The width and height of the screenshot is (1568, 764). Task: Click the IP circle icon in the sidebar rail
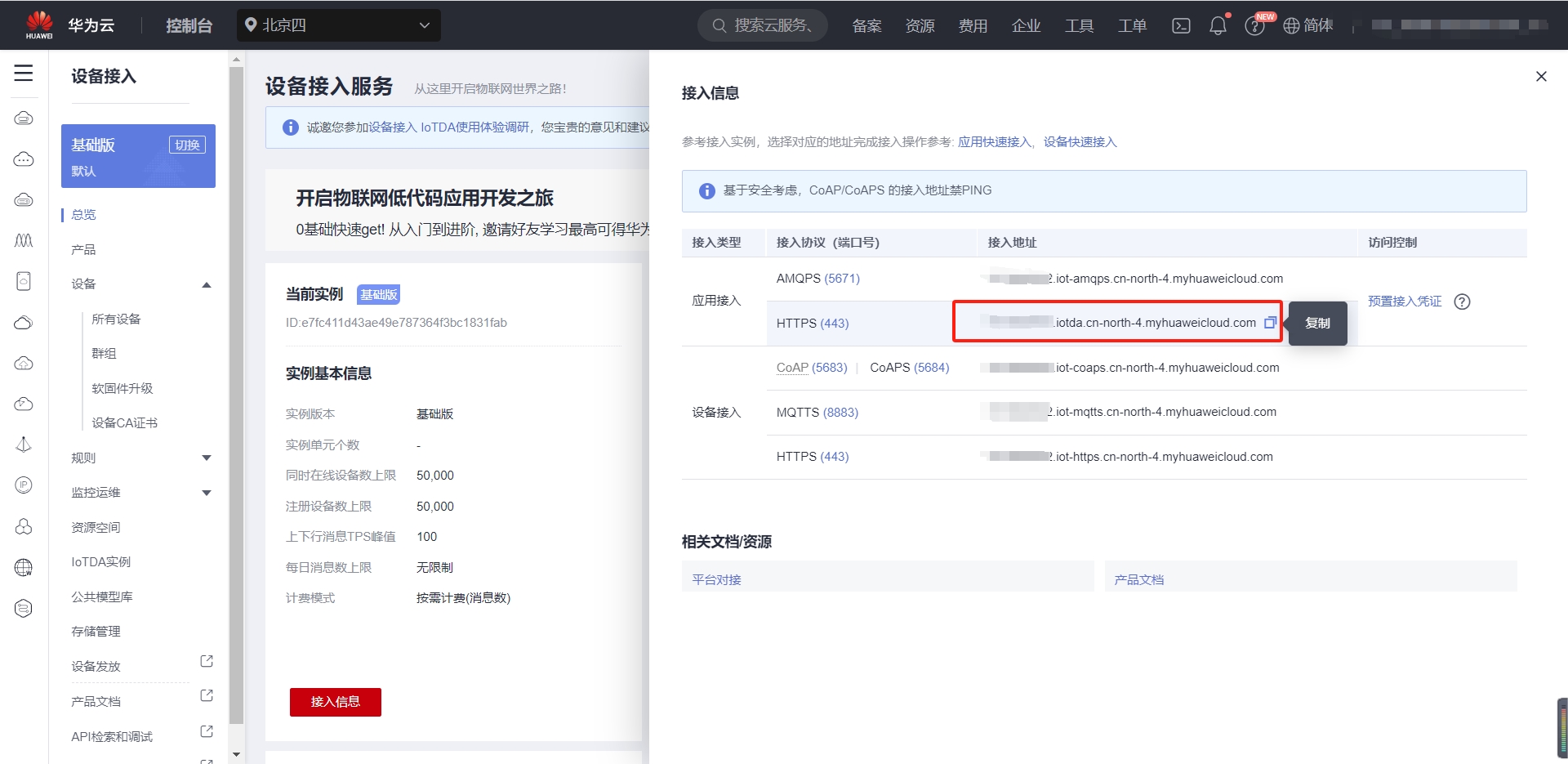[24, 485]
